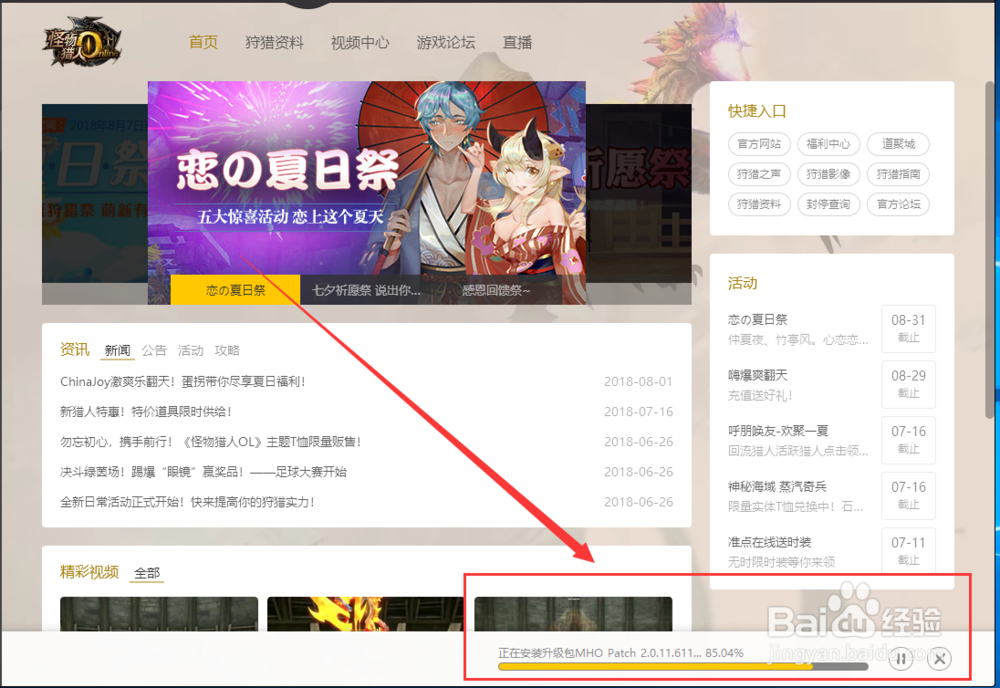Image resolution: width=1000 pixels, height=688 pixels.
Task: Open 道聚城 shortcut
Action: [x=898, y=143]
